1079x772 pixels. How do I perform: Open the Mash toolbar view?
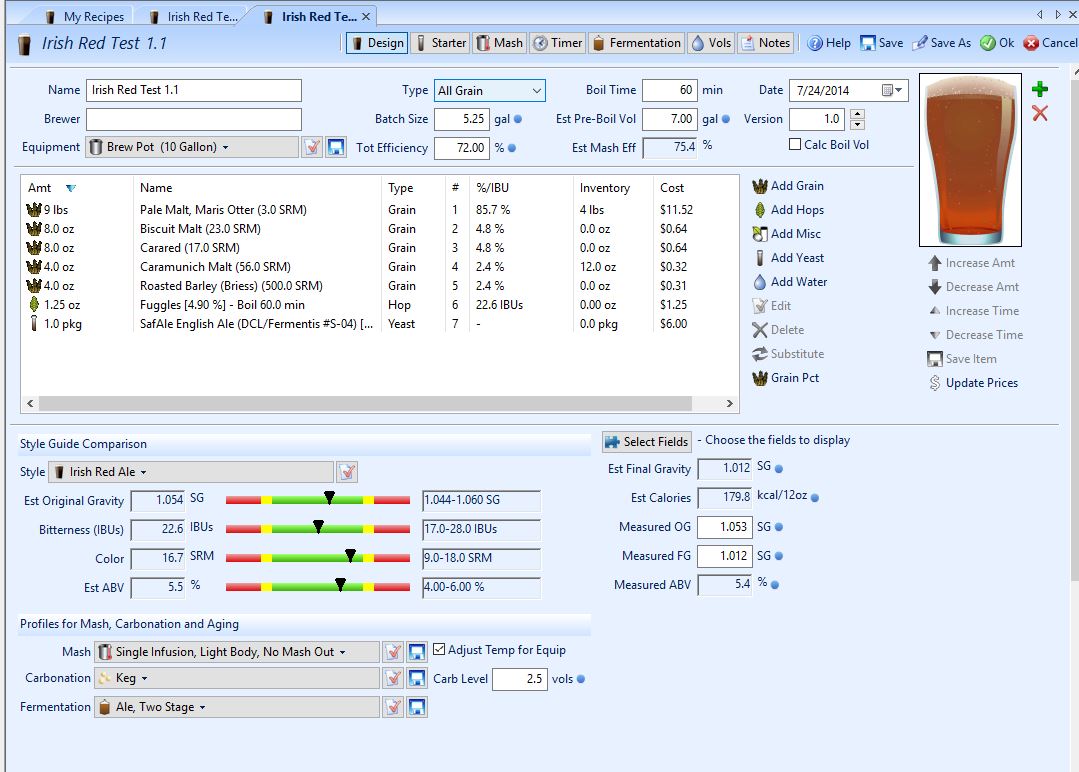click(x=500, y=43)
